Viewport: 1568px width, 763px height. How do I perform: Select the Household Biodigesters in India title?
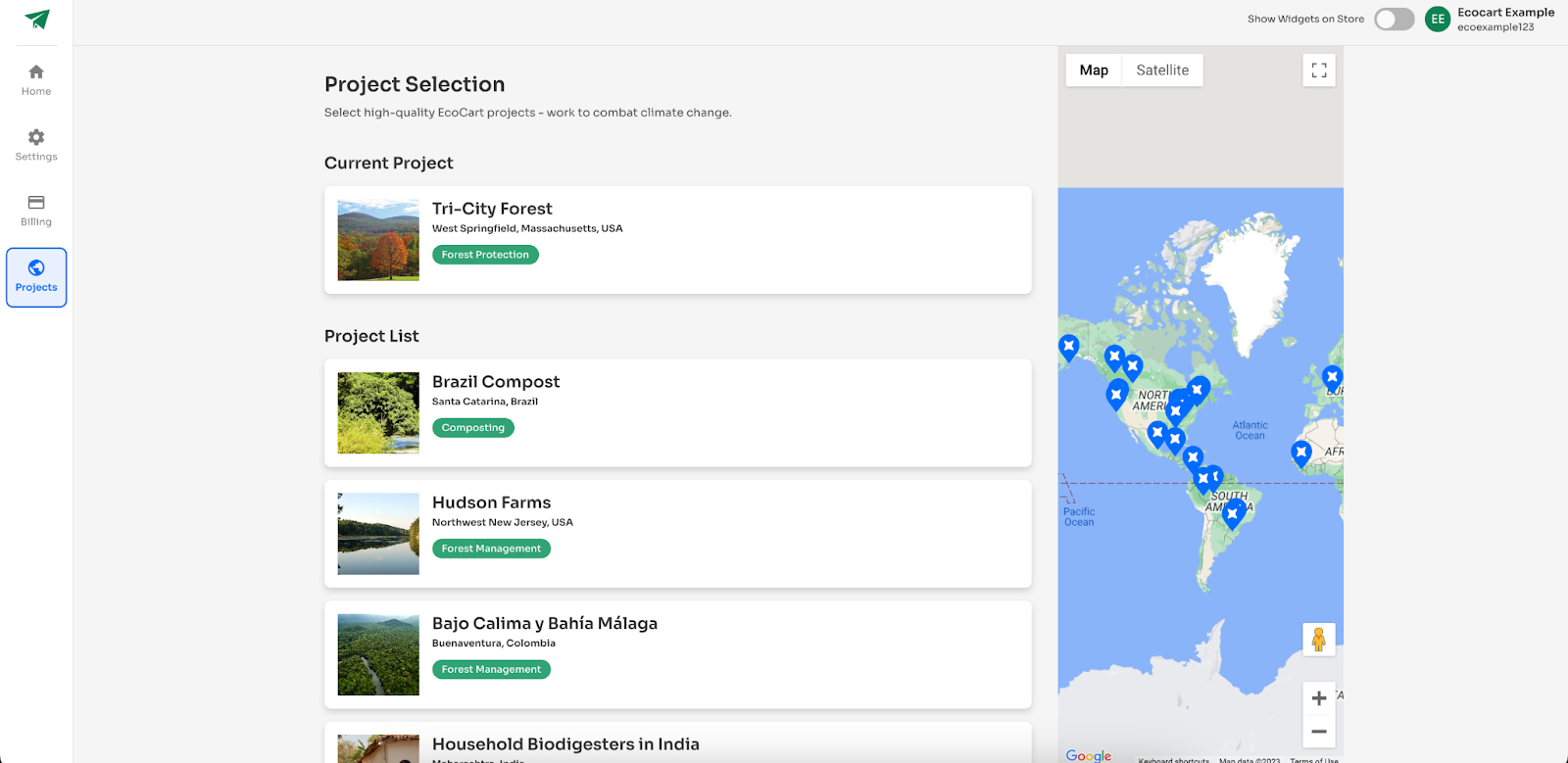(565, 744)
